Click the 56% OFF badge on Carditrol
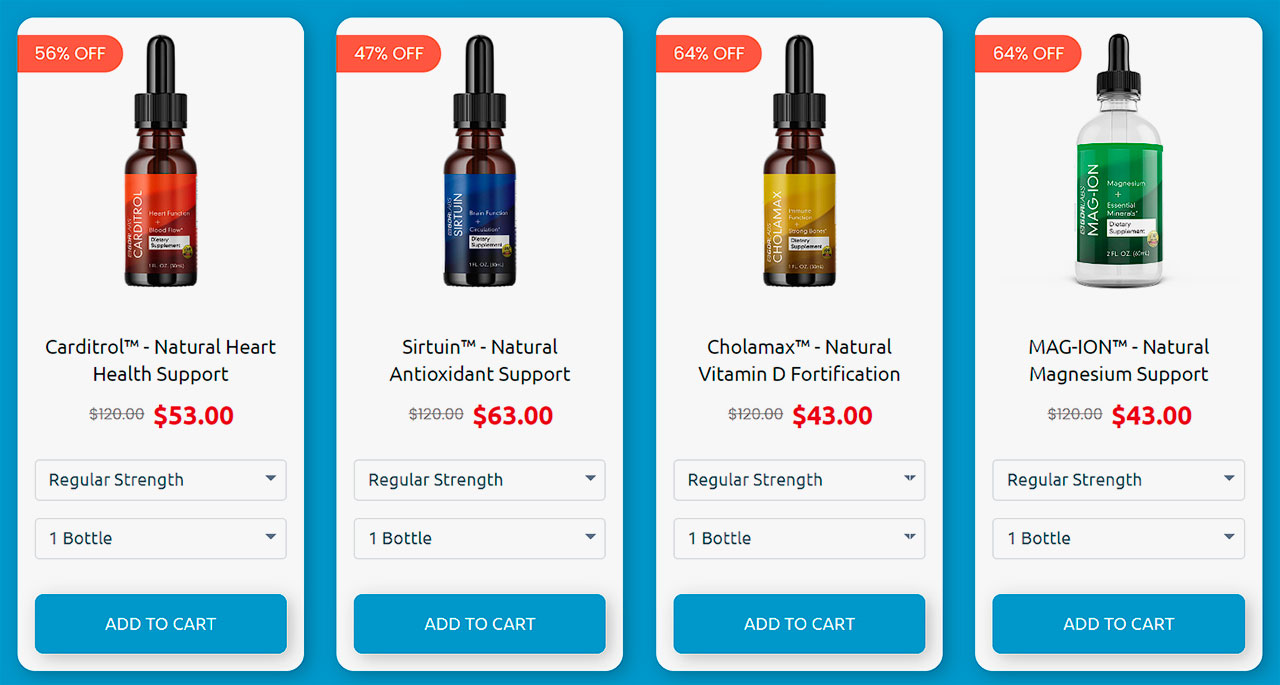The image size is (1280, 685). tap(70, 54)
